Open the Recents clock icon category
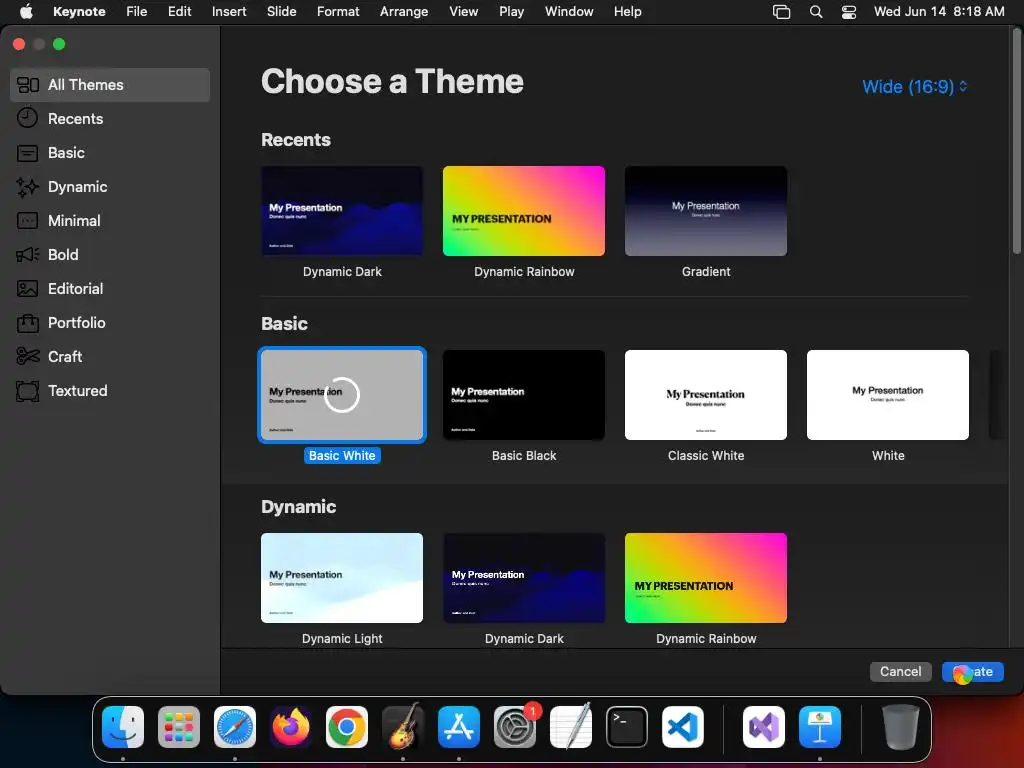The width and height of the screenshot is (1024, 768). [x=27, y=118]
